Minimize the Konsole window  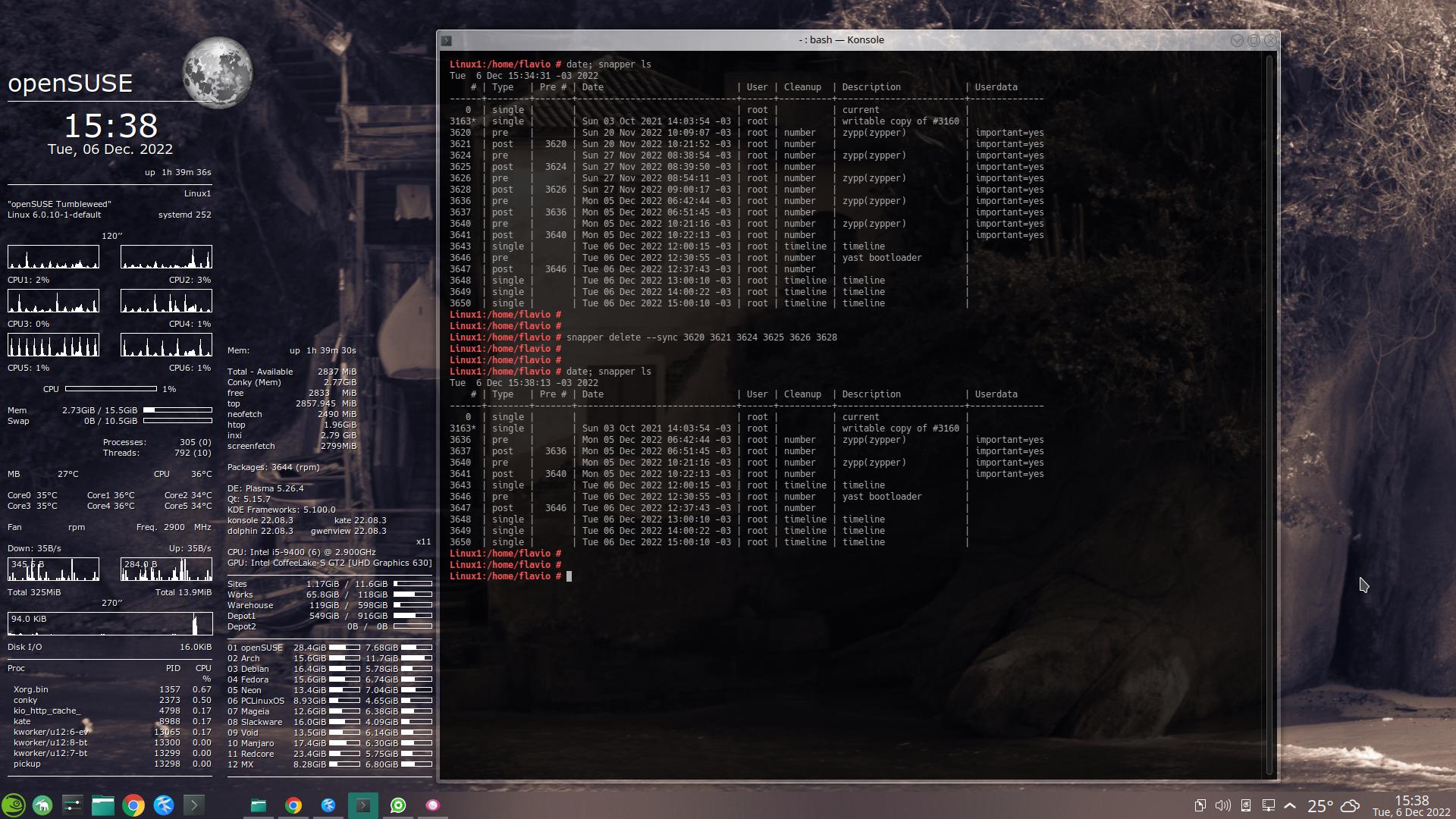click(x=1237, y=40)
